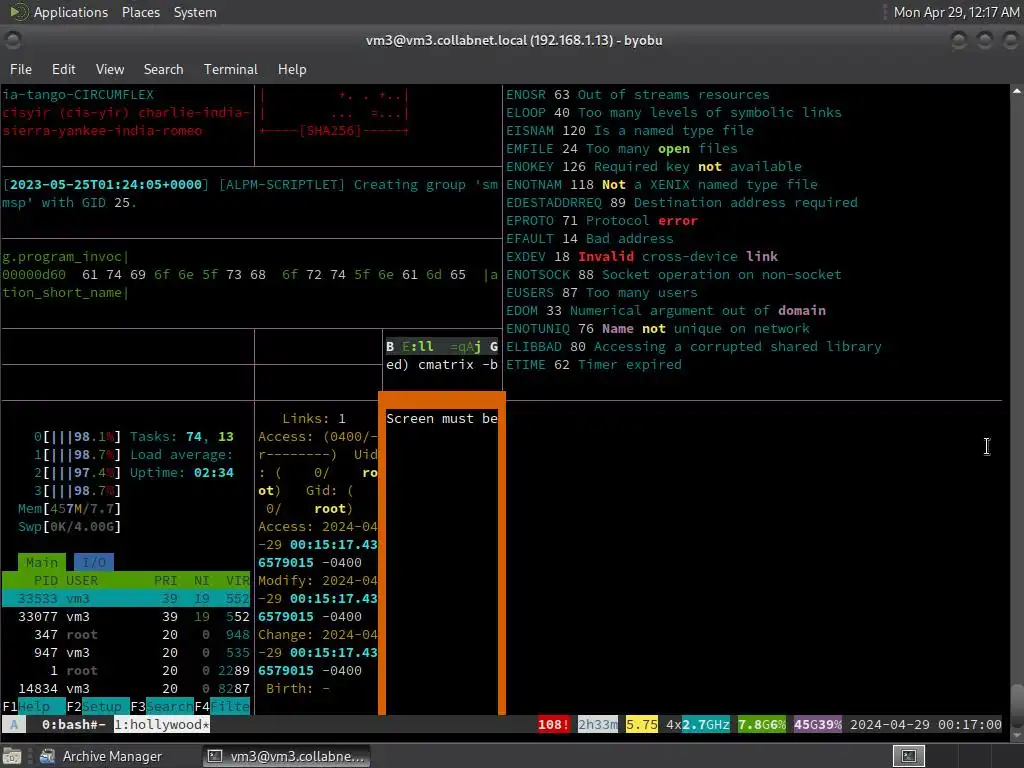Sort htop by the NI column header
The image size is (1024, 768).
click(x=202, y=581)
